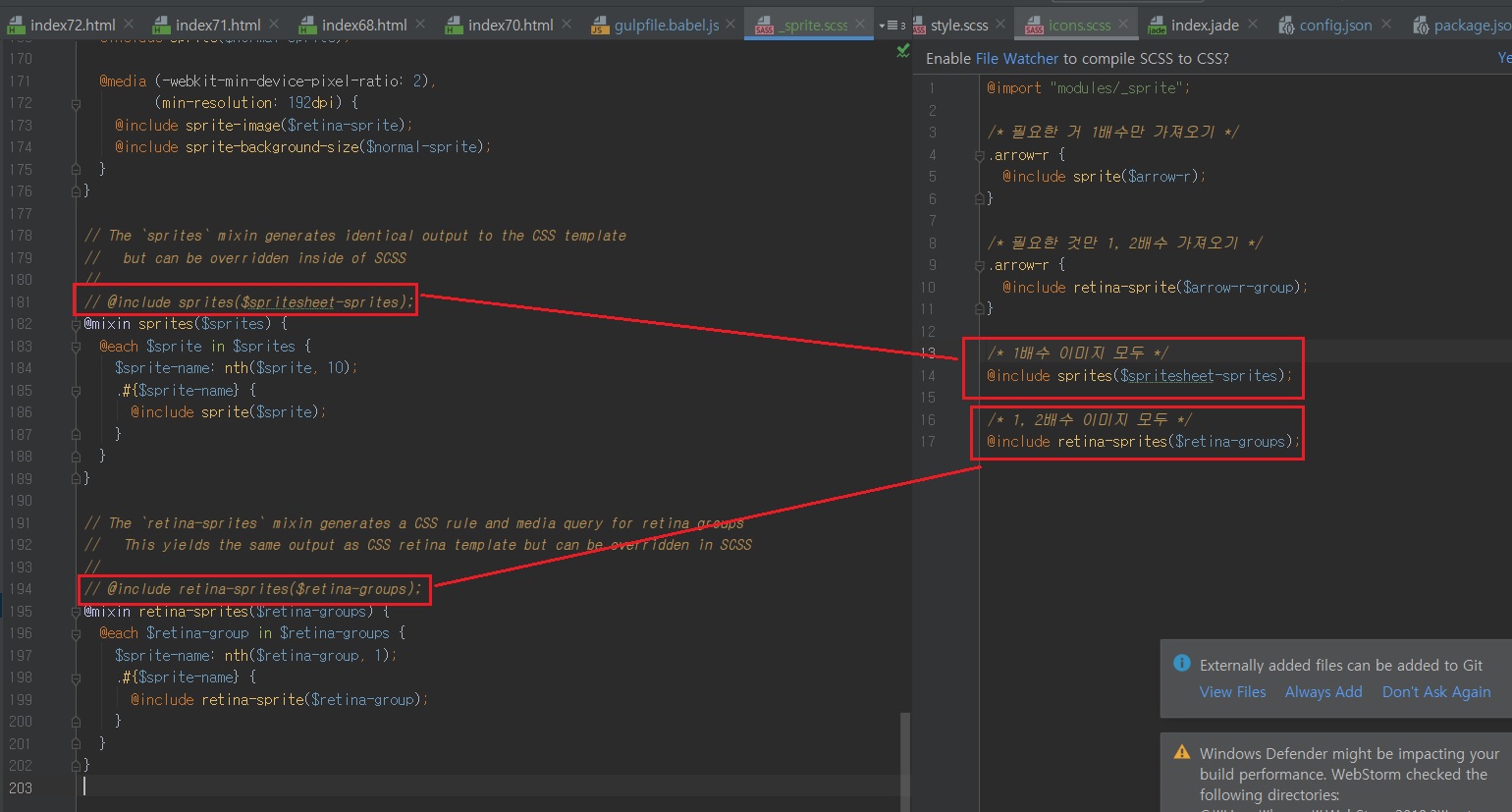Click the jade file icon on index.jade tab
Viewport: 1512px width, 812px height.
coord(1157,26)
